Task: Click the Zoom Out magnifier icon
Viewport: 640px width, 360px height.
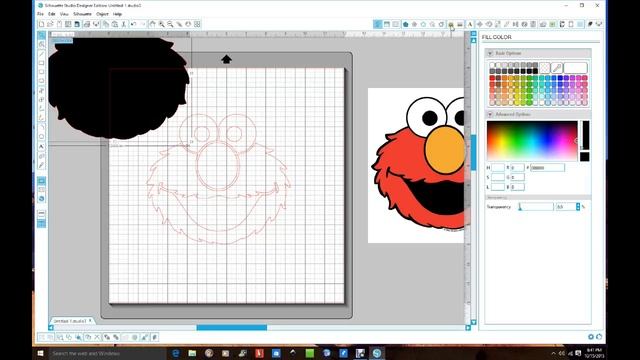Action: click(170, 24)
